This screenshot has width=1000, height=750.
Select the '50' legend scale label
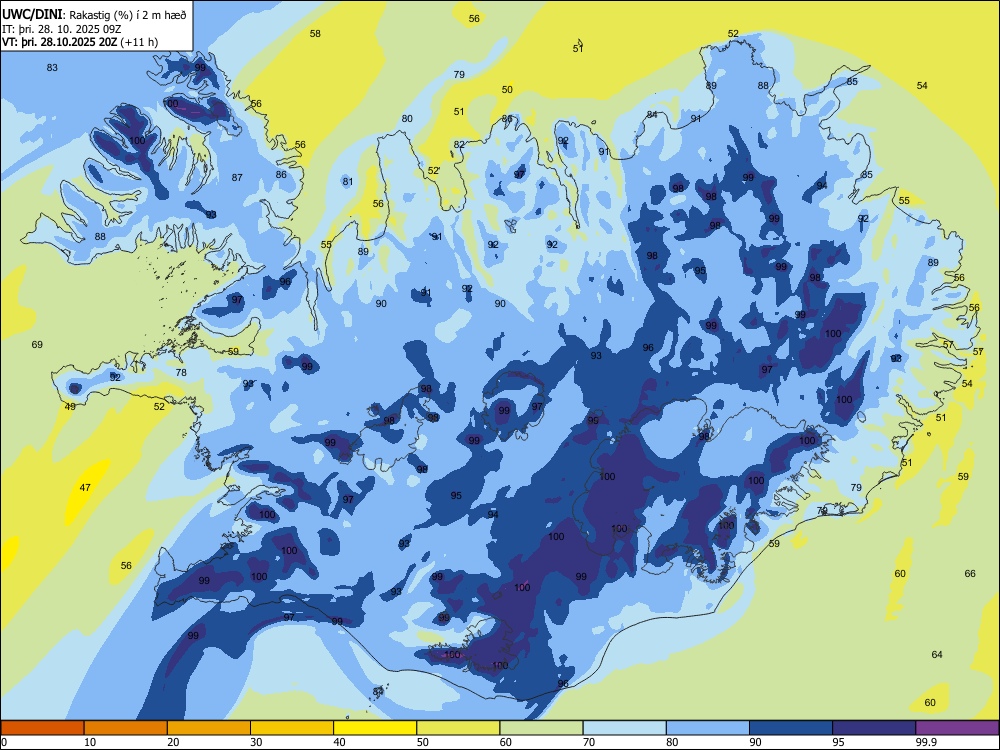423,742
